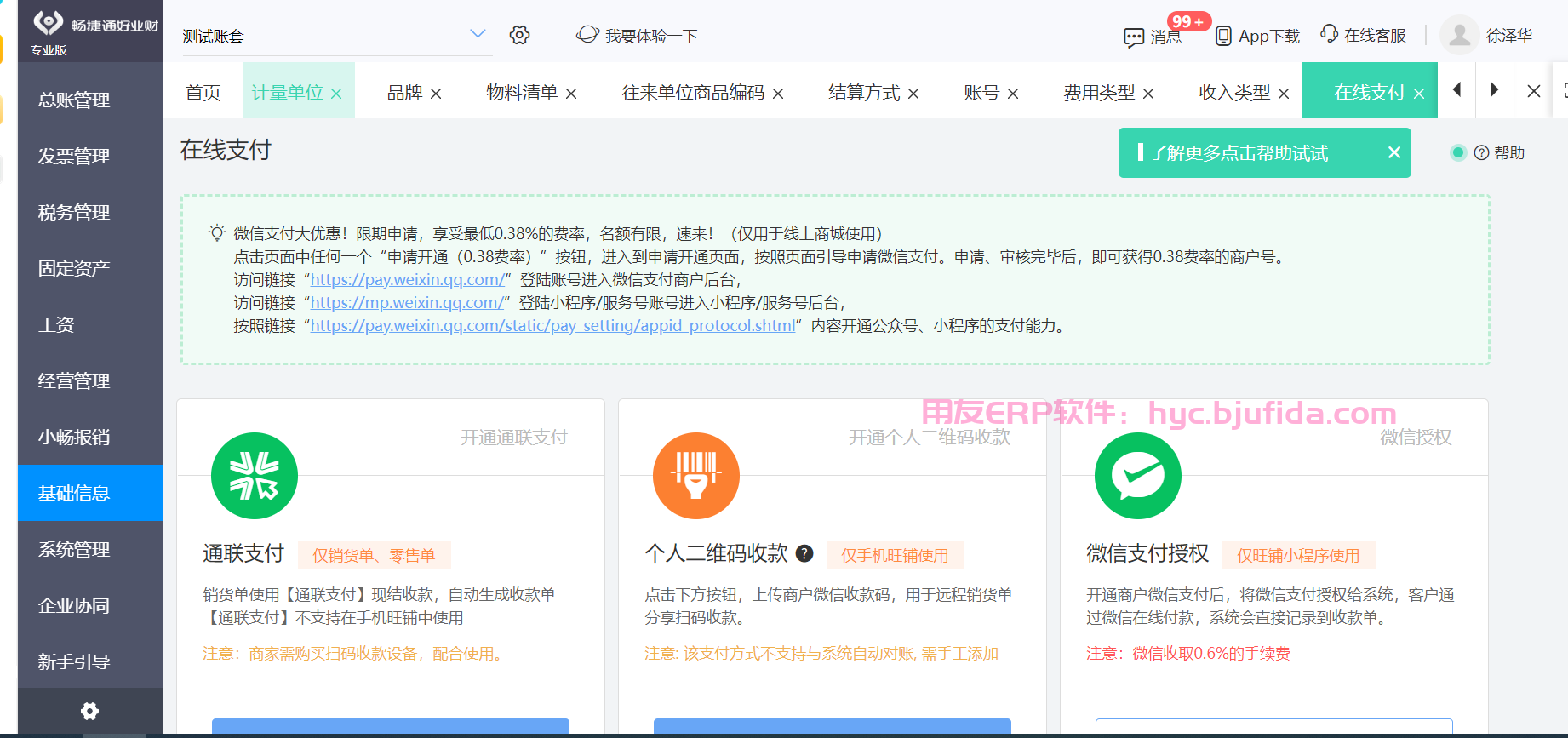This screenshot has height=738, width=1568.
Task: Click the 99+ message badge
Action: pos(1188,21)
